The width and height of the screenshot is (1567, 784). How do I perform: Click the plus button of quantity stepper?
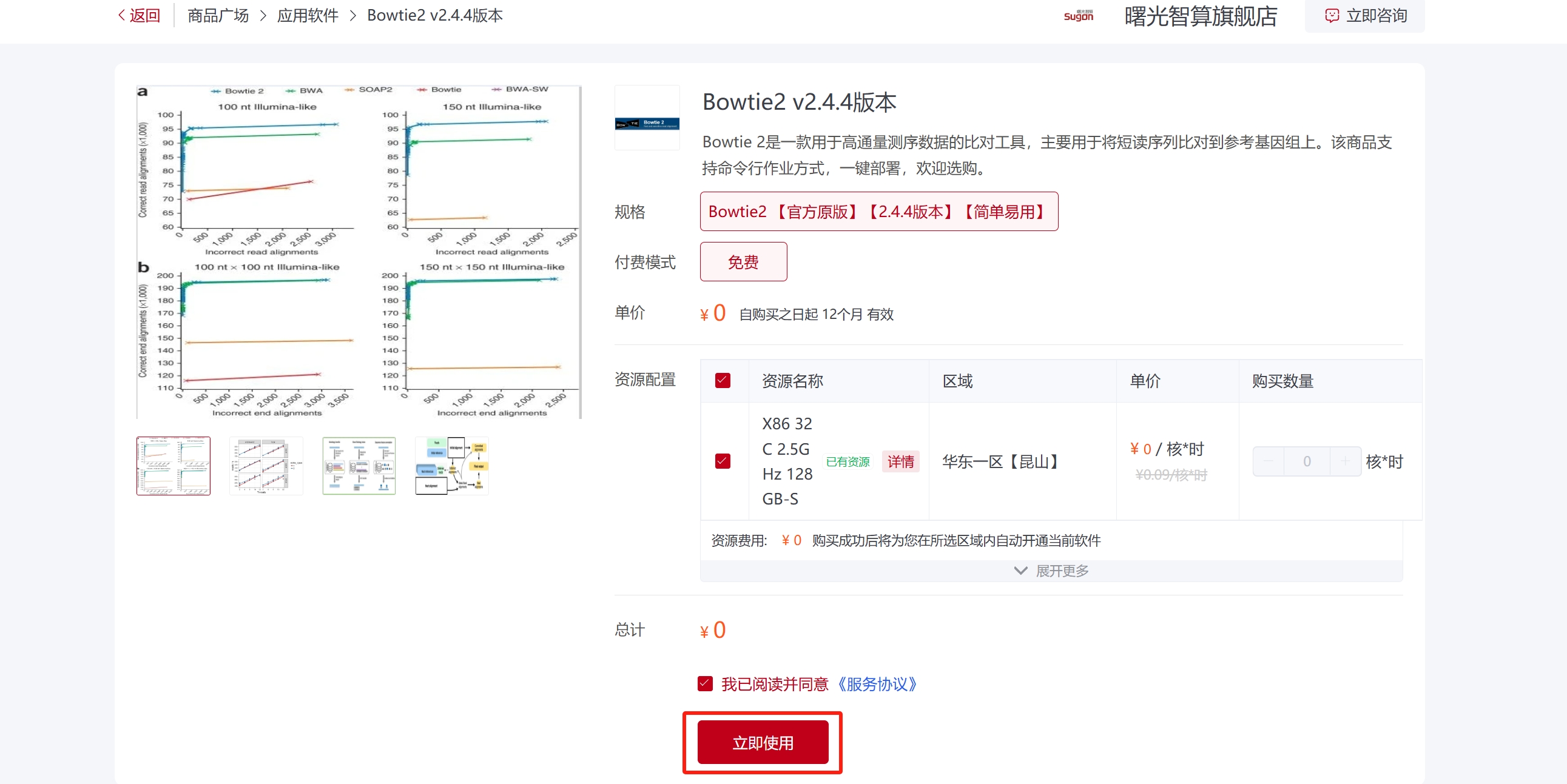tap(1345, 461)
